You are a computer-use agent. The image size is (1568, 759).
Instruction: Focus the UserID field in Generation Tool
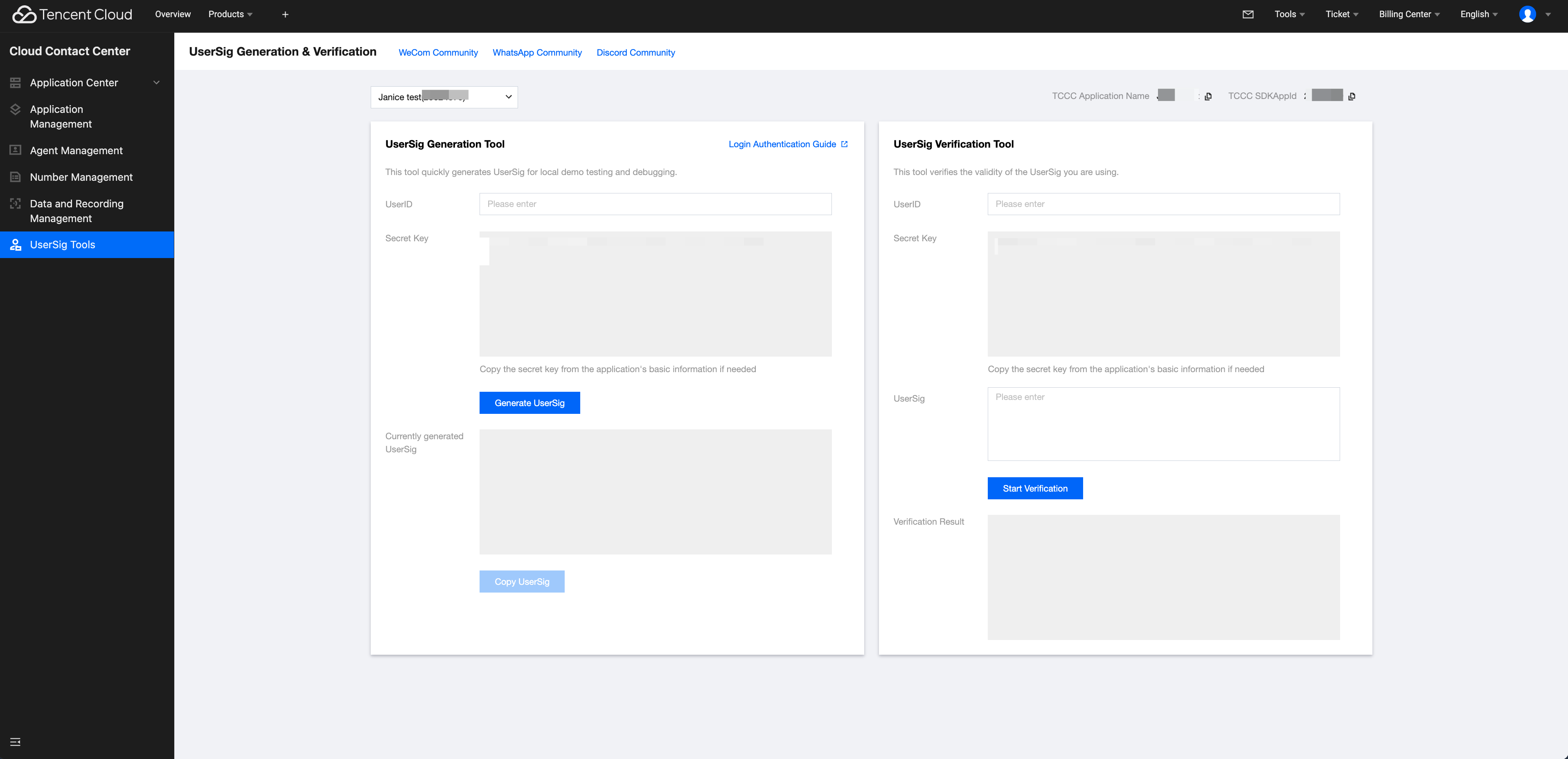(655, 204)
